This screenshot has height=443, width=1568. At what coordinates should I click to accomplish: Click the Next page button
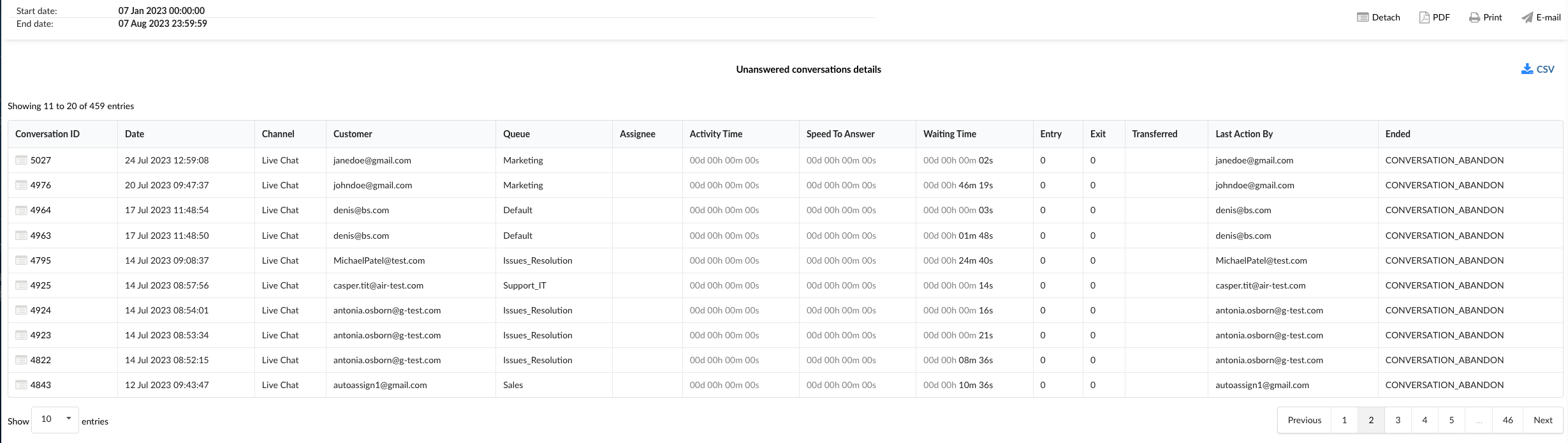(x=1542, y=420)
